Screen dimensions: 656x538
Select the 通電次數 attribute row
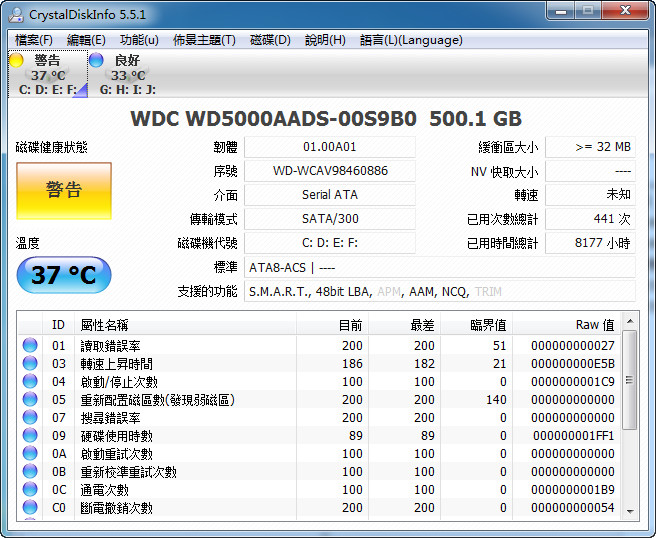click(x=320, y=489)
